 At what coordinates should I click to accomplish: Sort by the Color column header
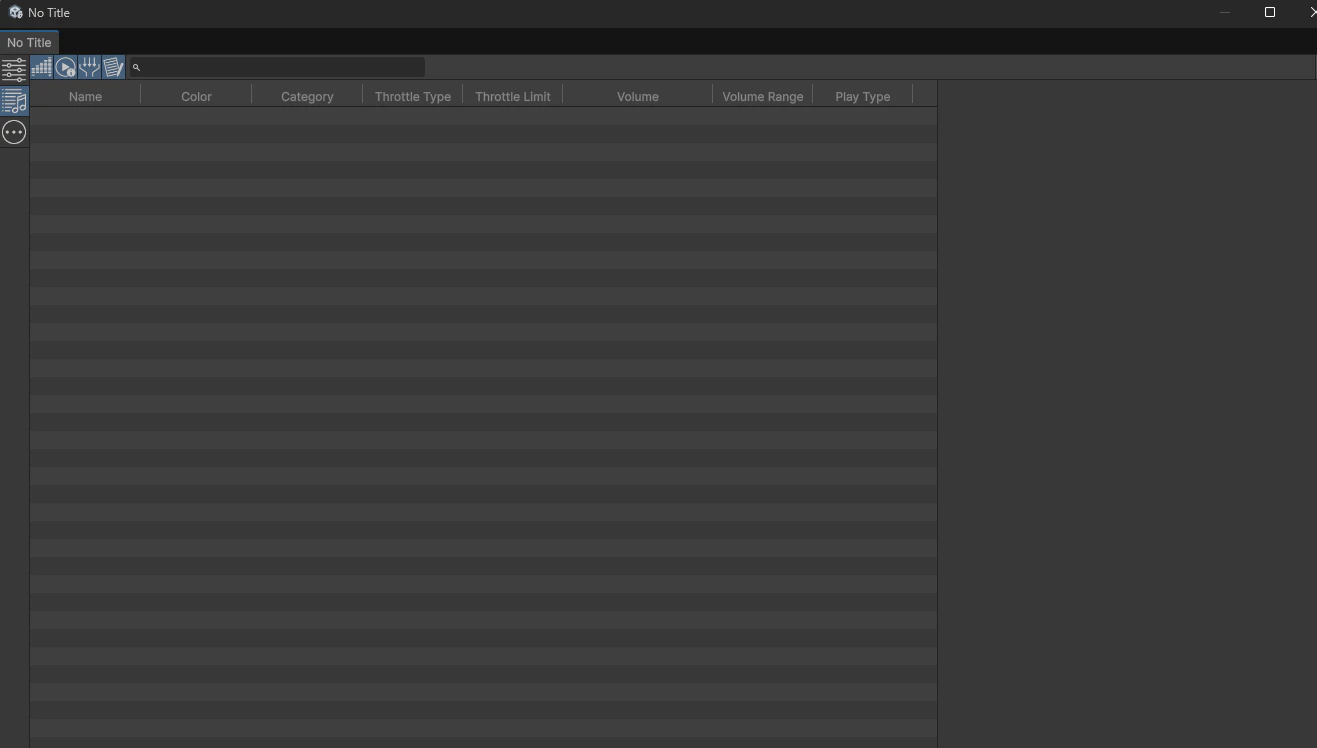196,96
